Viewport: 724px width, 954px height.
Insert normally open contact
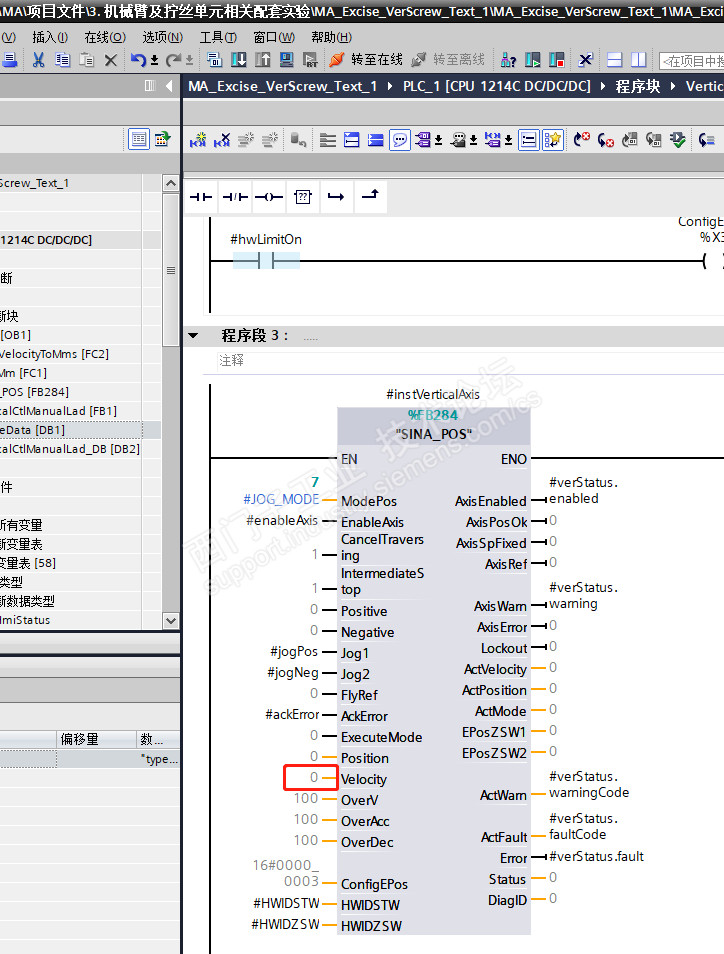click(201, 197)
